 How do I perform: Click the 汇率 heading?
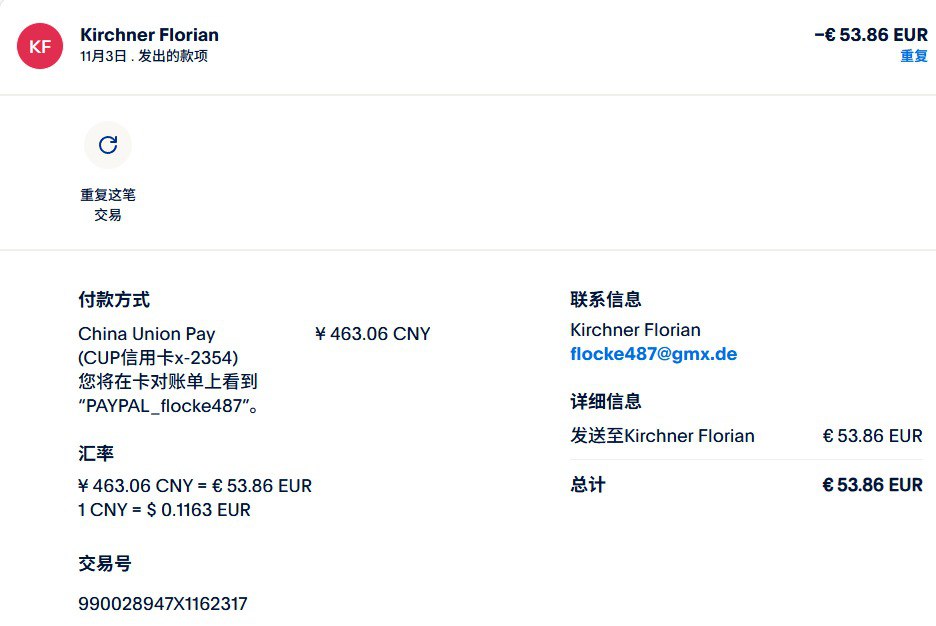(96, 453)
